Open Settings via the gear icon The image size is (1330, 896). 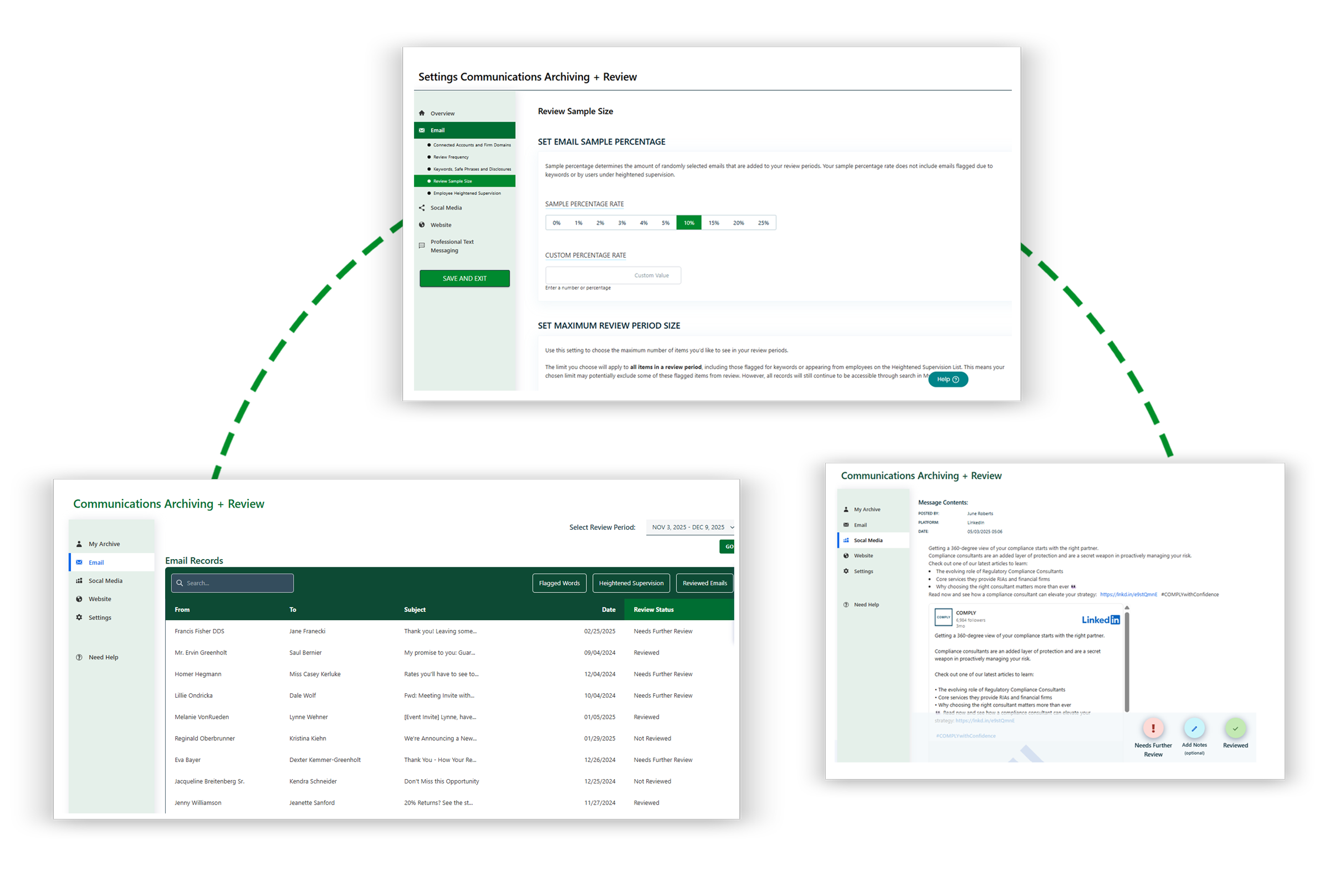pyautogui.click(x=79, y=617)
